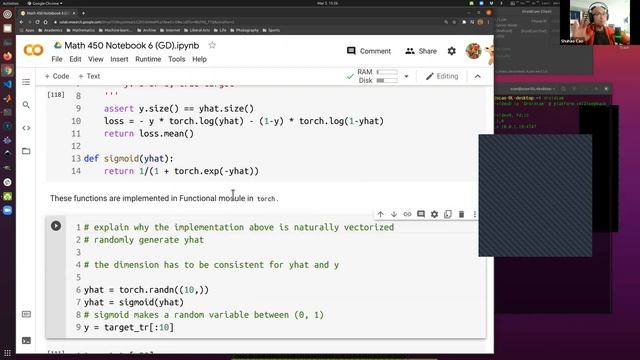The height and width of the screenshot is (360, 640).
Task: Open the Activities overview
Action: tap(10, 3)
